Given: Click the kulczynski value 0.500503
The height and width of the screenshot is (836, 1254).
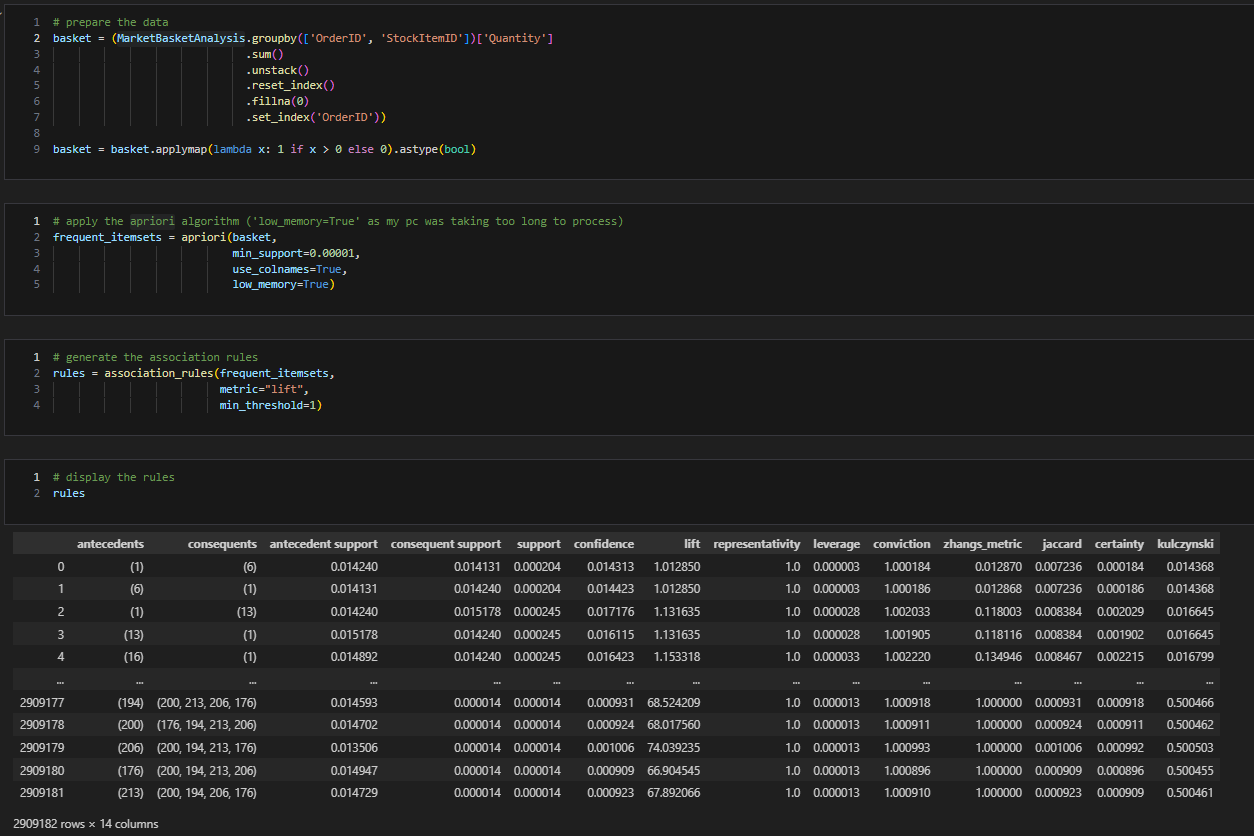Looking at the screenshot, I should pos(1190,747).
